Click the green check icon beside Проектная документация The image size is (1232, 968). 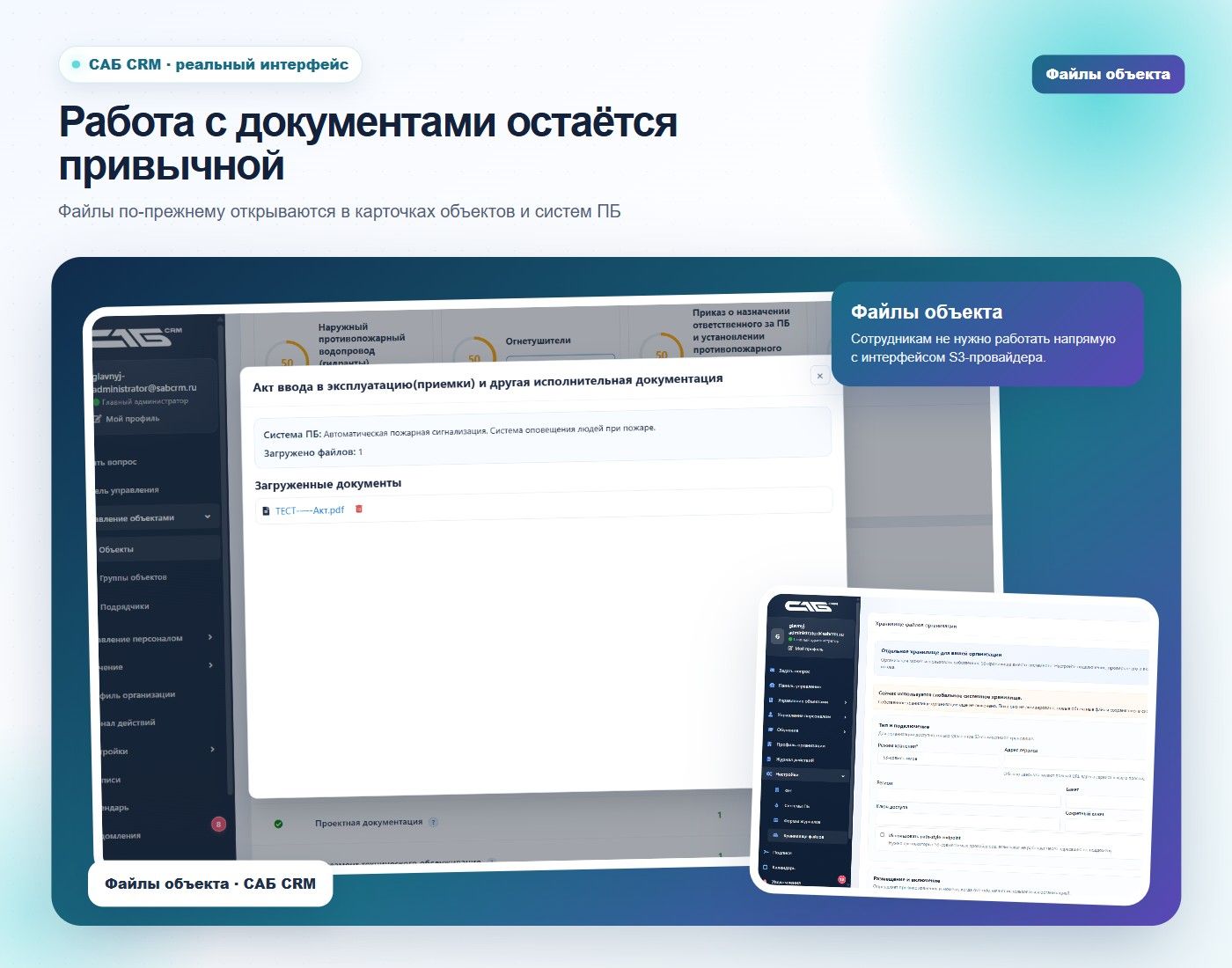pos(278,824)
